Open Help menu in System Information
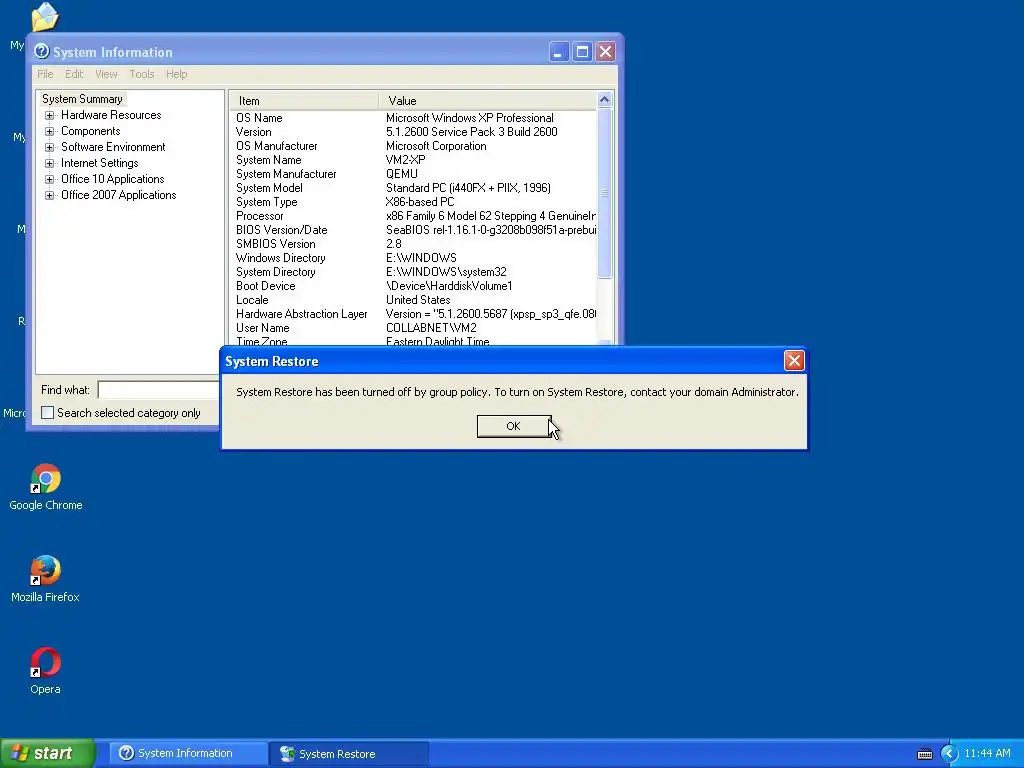This screenshot has height=768, width=1024. pos(176,74)
